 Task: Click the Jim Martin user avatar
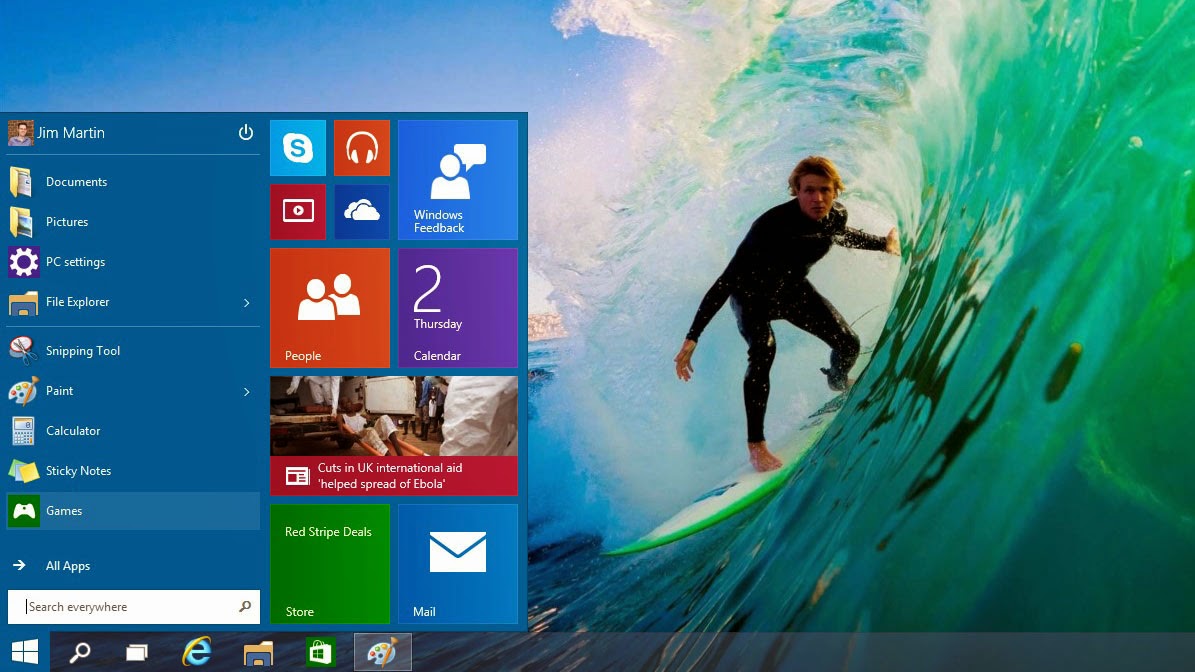21,133
